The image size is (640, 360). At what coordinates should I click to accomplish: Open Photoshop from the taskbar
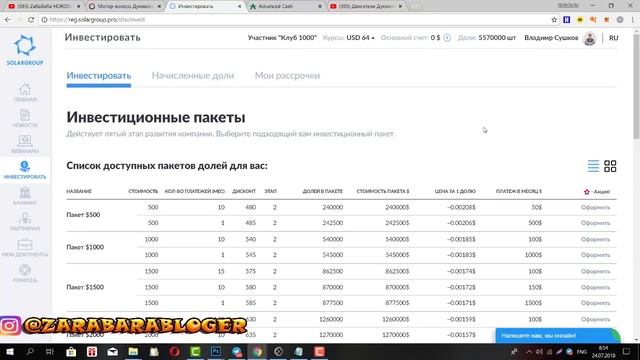tap(216, 351)
